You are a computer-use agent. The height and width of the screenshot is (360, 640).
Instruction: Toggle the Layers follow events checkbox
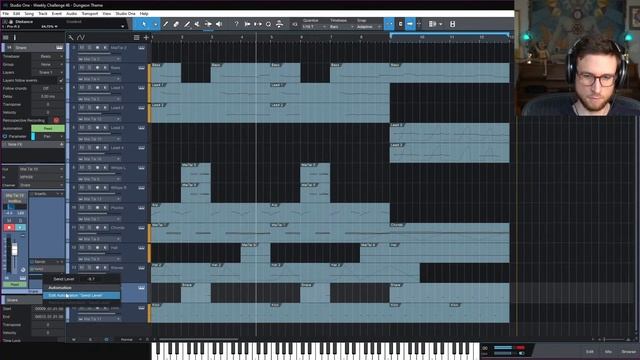[61, 80]
